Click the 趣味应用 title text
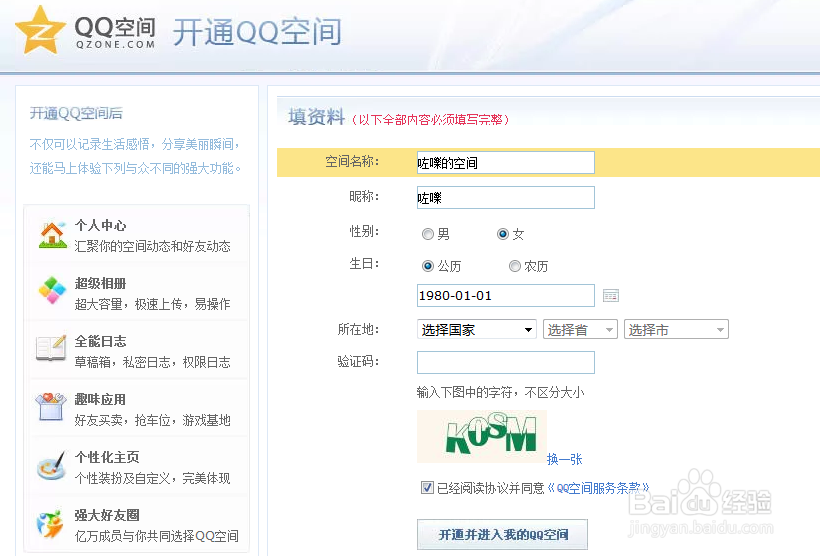 (x=100, y=400)
